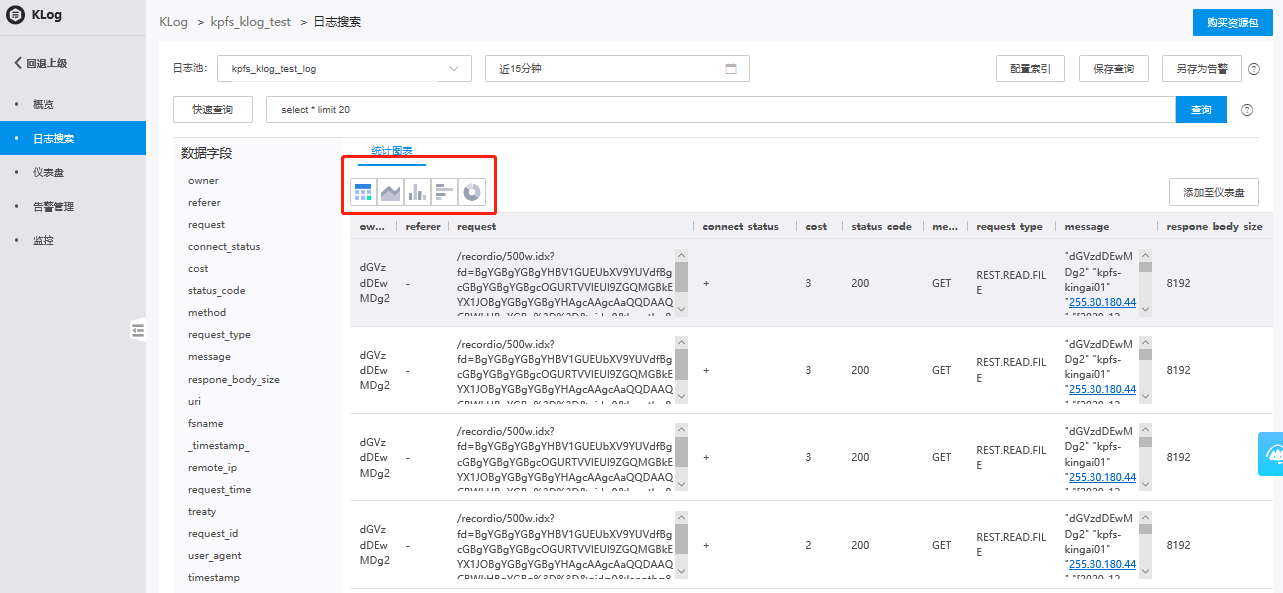Click the 添加至仪表盘 button

pos(1213,192)
